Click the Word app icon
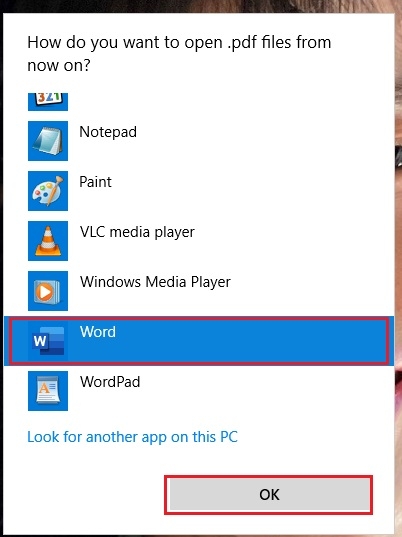This screenshot has height=537, width=402. point(48,341)
